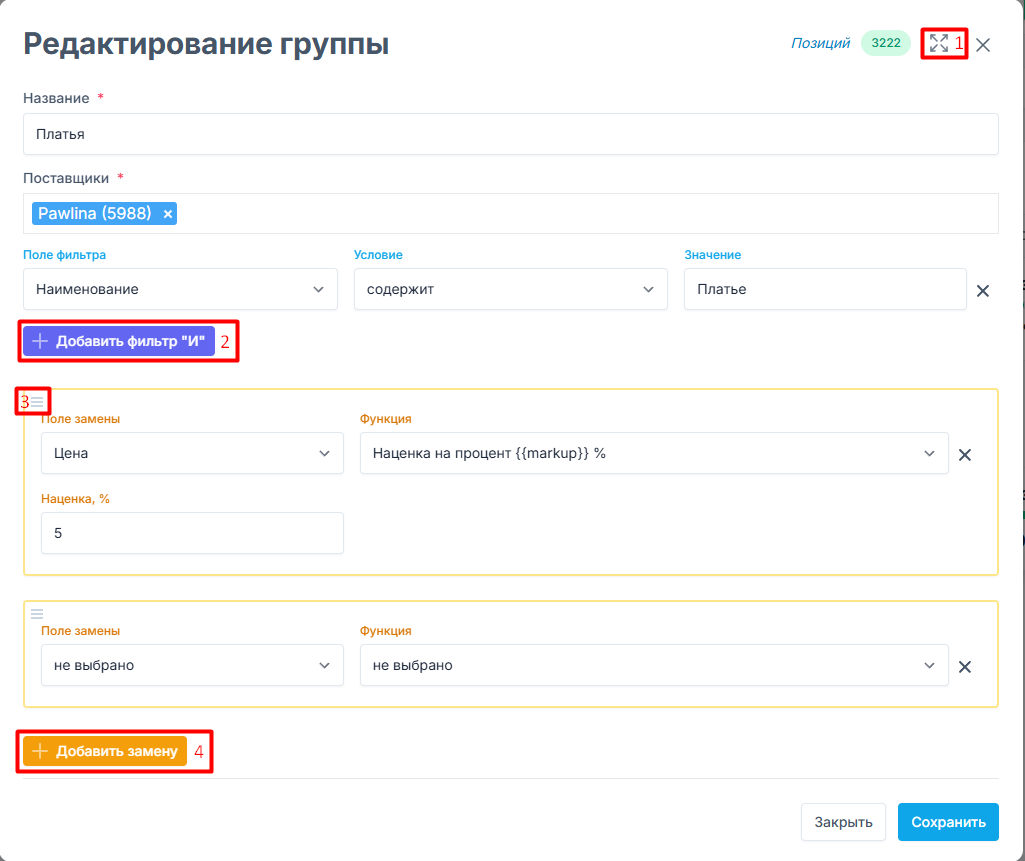The height and width of the screenshot is (861, 1025).
Task: Remove the Pawlina (5988) supplier tag
Action: click(x=168, y=214)
